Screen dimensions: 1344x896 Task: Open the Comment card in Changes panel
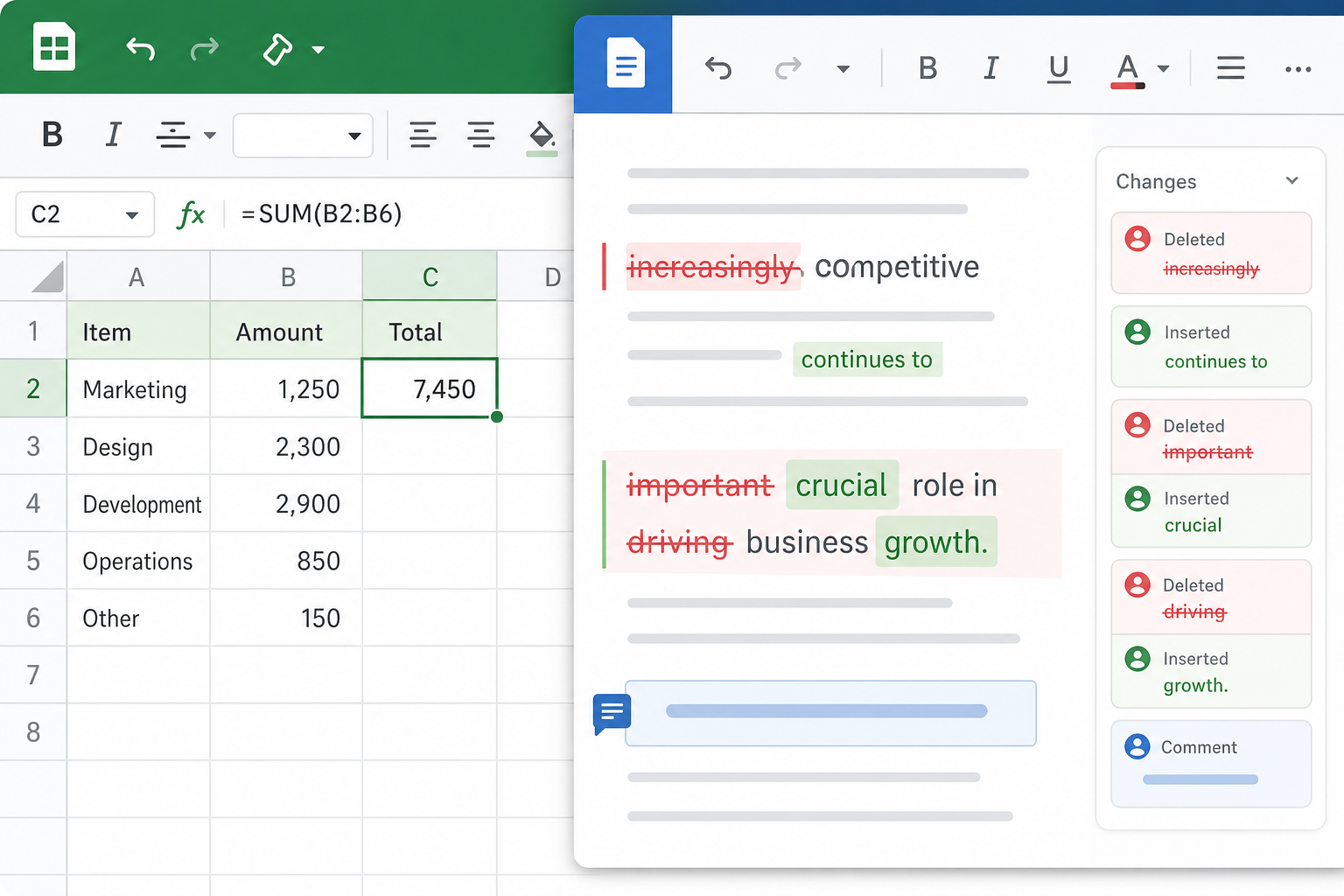coord(1211,764)
